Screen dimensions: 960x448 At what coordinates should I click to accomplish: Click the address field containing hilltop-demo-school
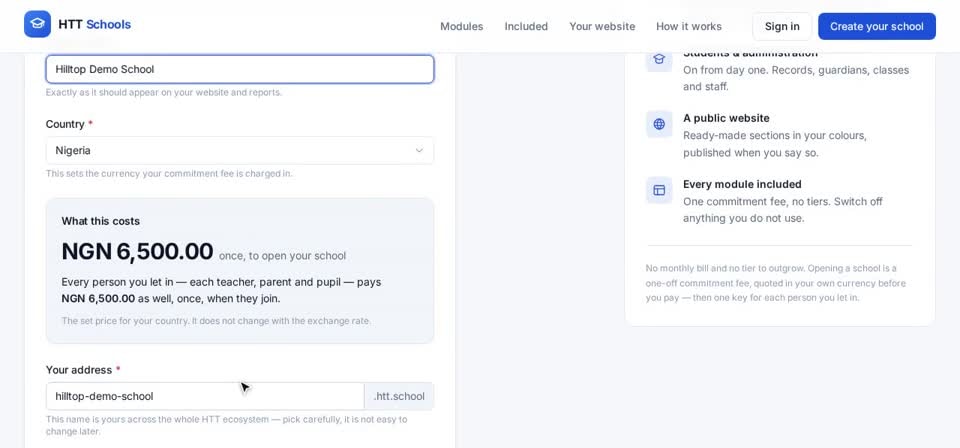pos(205,396)
